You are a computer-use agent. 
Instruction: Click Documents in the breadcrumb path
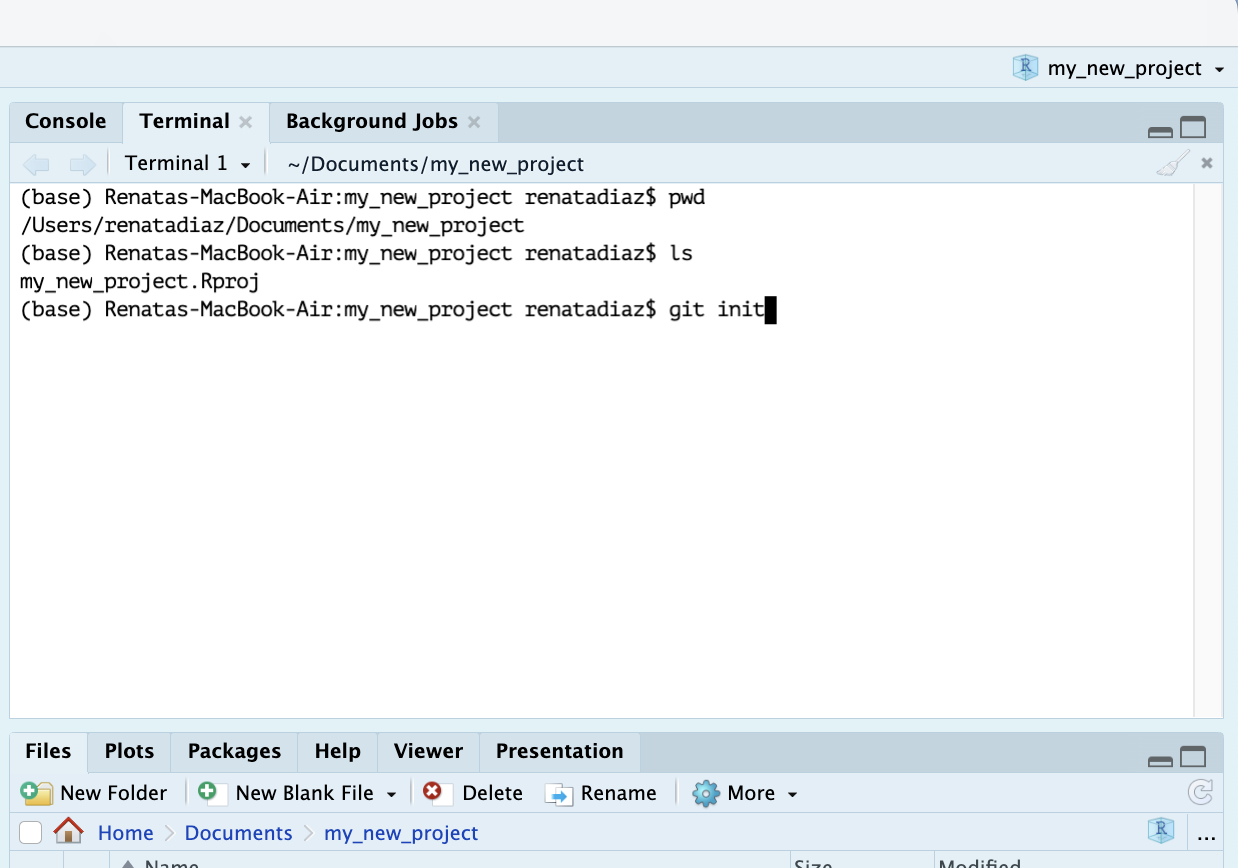[238, 833]
